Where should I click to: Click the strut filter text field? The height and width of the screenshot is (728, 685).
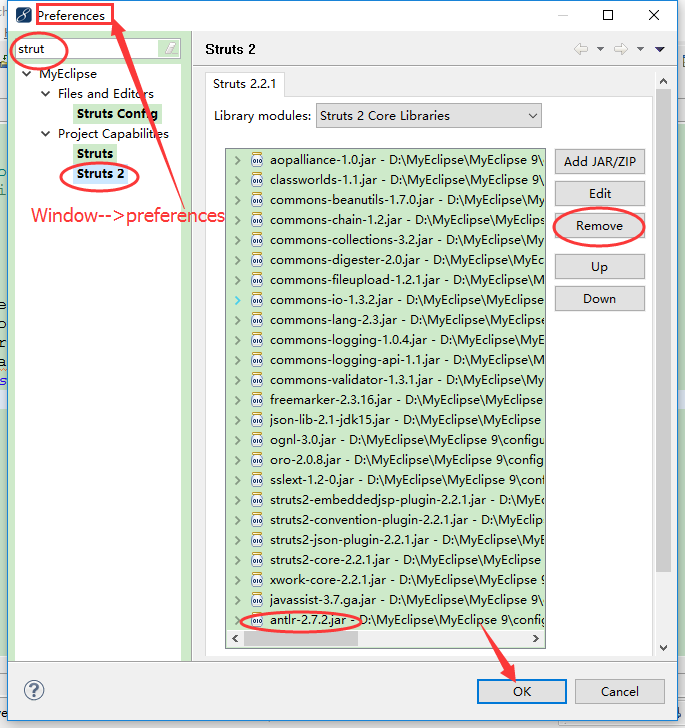point(86,49)
